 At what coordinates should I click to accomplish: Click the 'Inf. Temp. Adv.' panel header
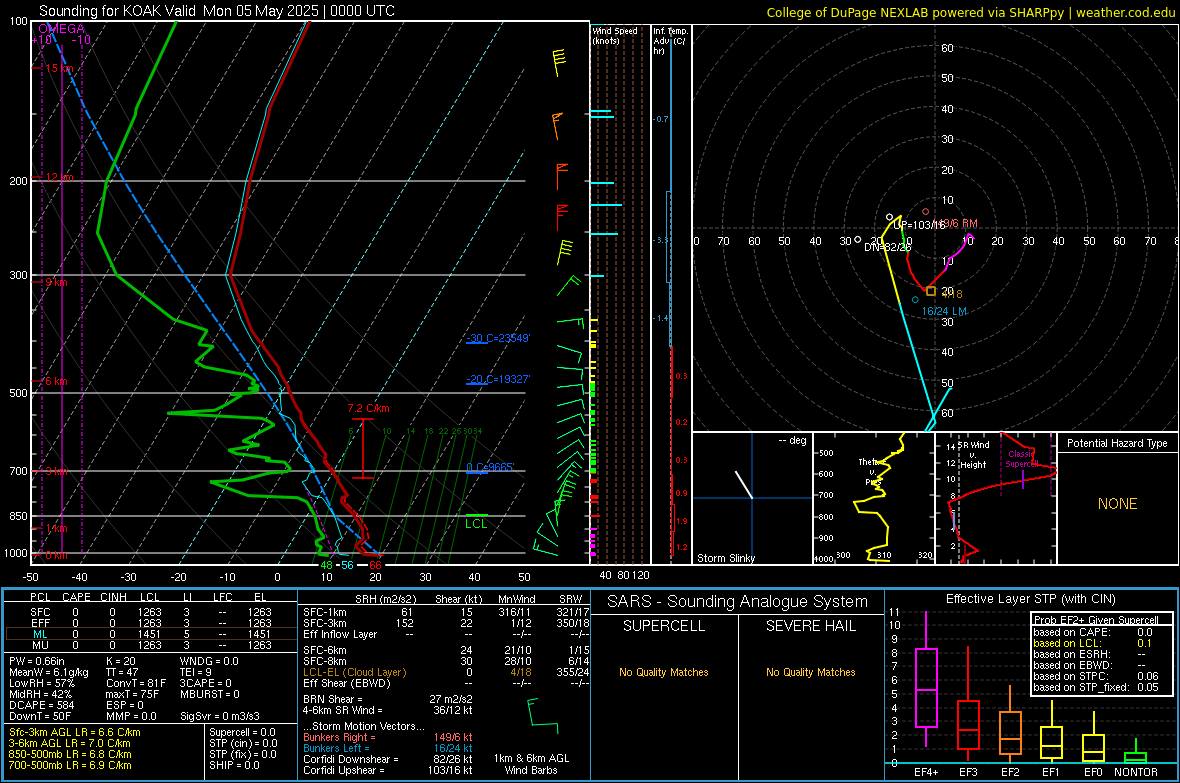tap(669, 41)
